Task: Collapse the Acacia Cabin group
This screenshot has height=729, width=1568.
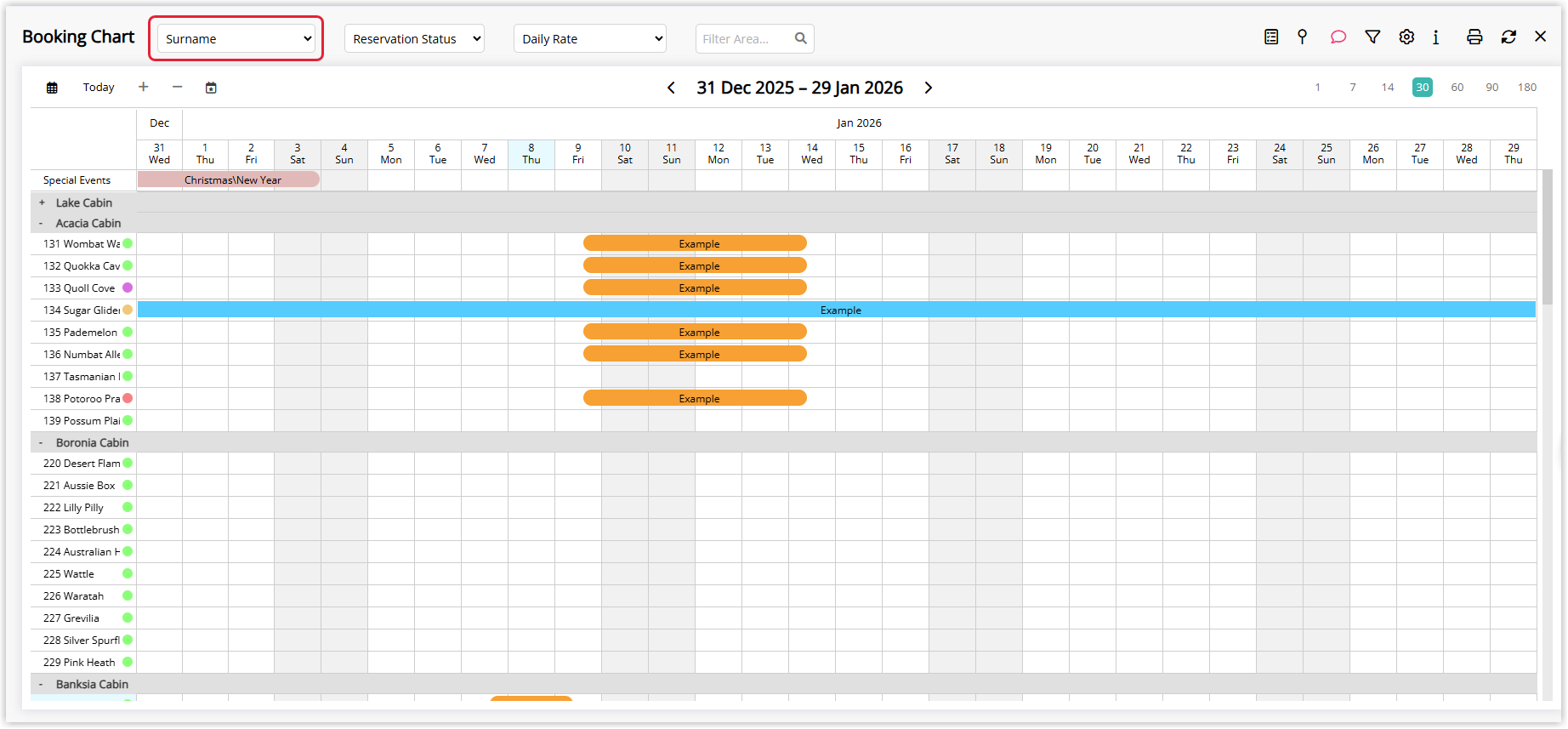Action: coord(41,223)
